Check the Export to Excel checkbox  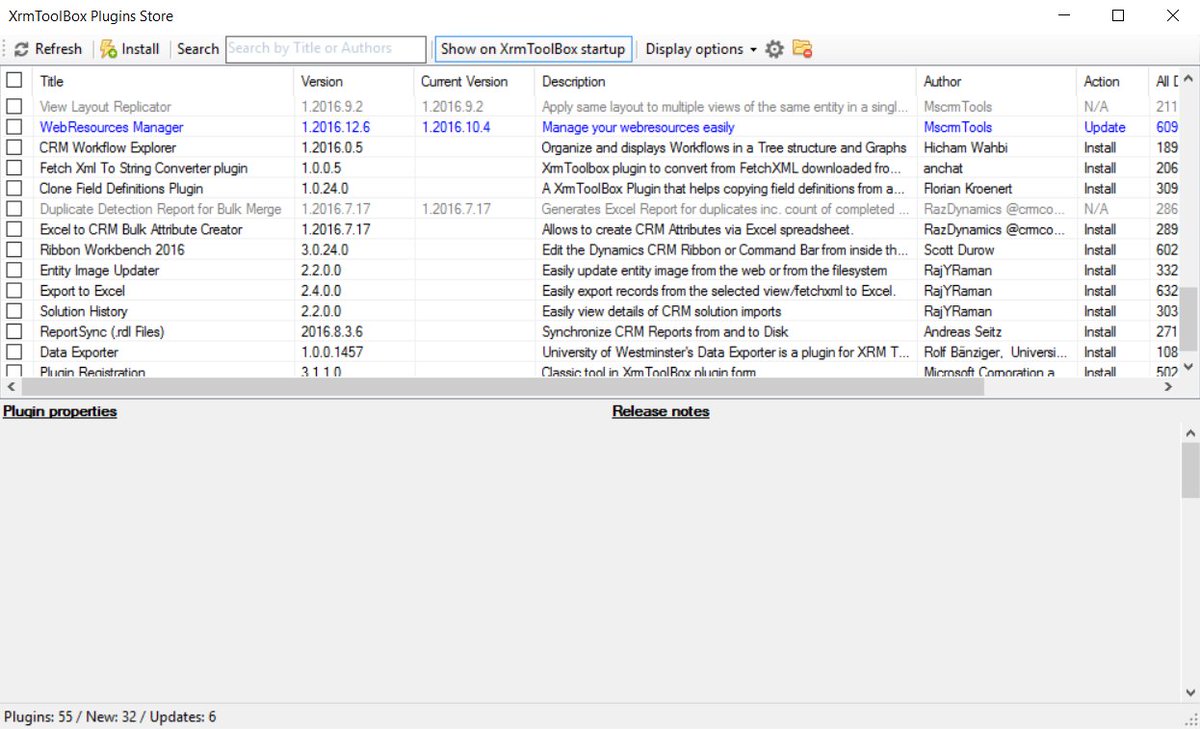click(14, 291)
